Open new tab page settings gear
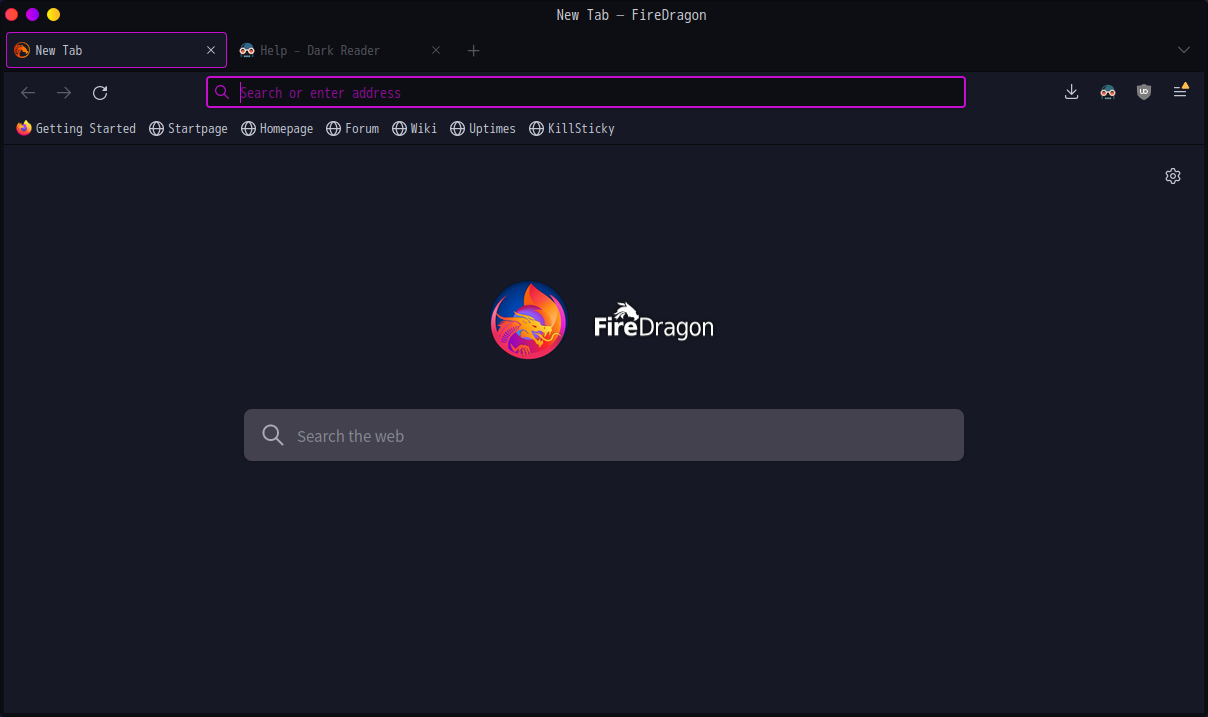The image size is (1208, 717). pos(1173,176)
